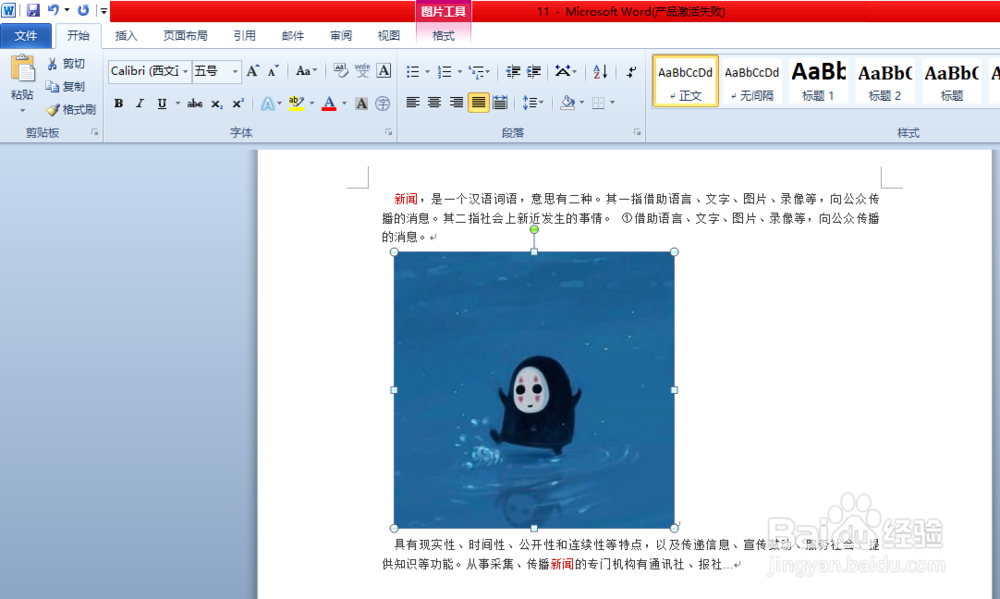Image resolution: width=1000 pixels, height=599 pixels.
Task: Switch to the 视图 tab
Action: (x=388, y=36)
